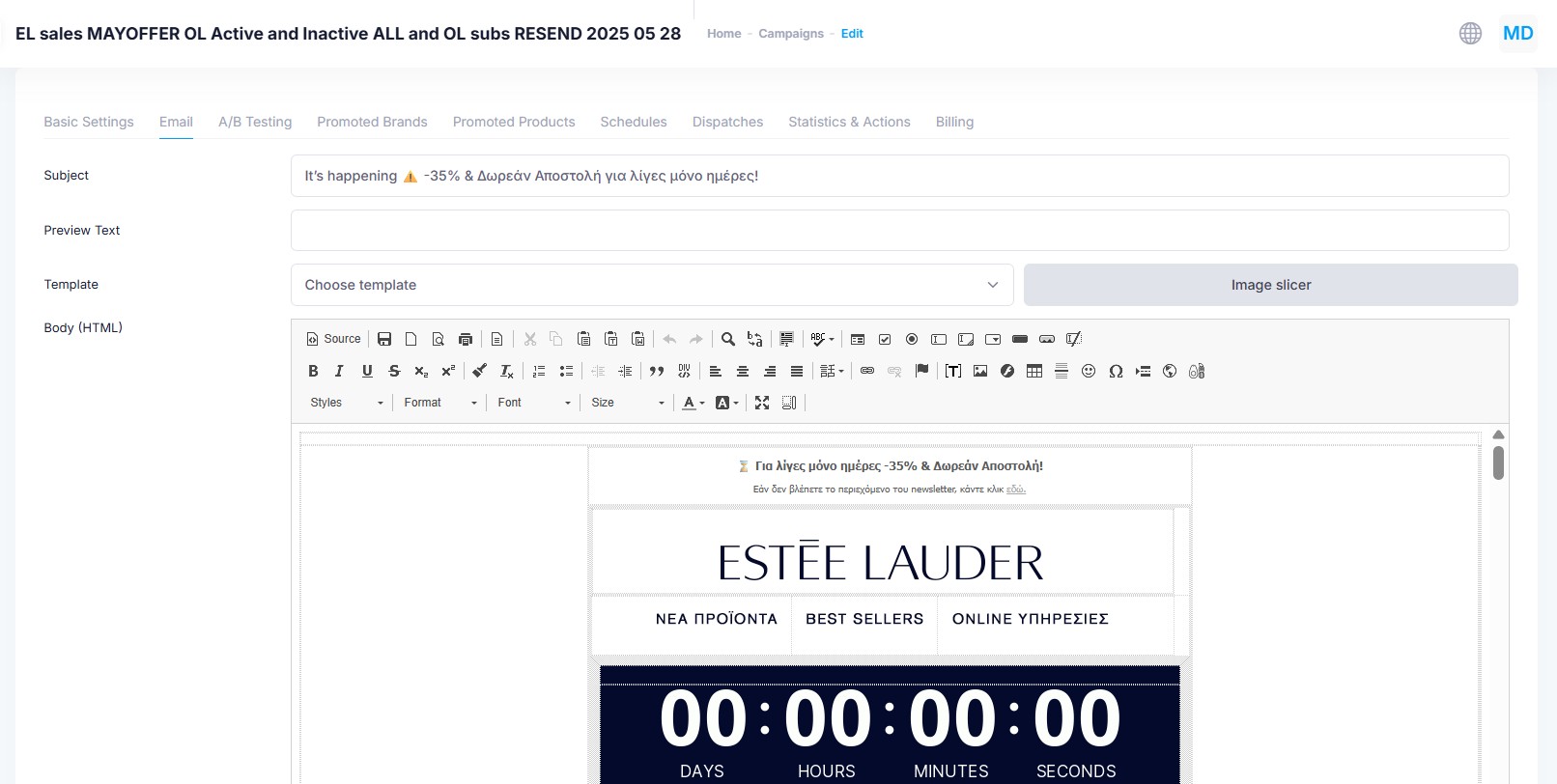Open the Templates icon
Image resolution: width=1557 pixels, height=784 pixels.
(x=496, y=339)
